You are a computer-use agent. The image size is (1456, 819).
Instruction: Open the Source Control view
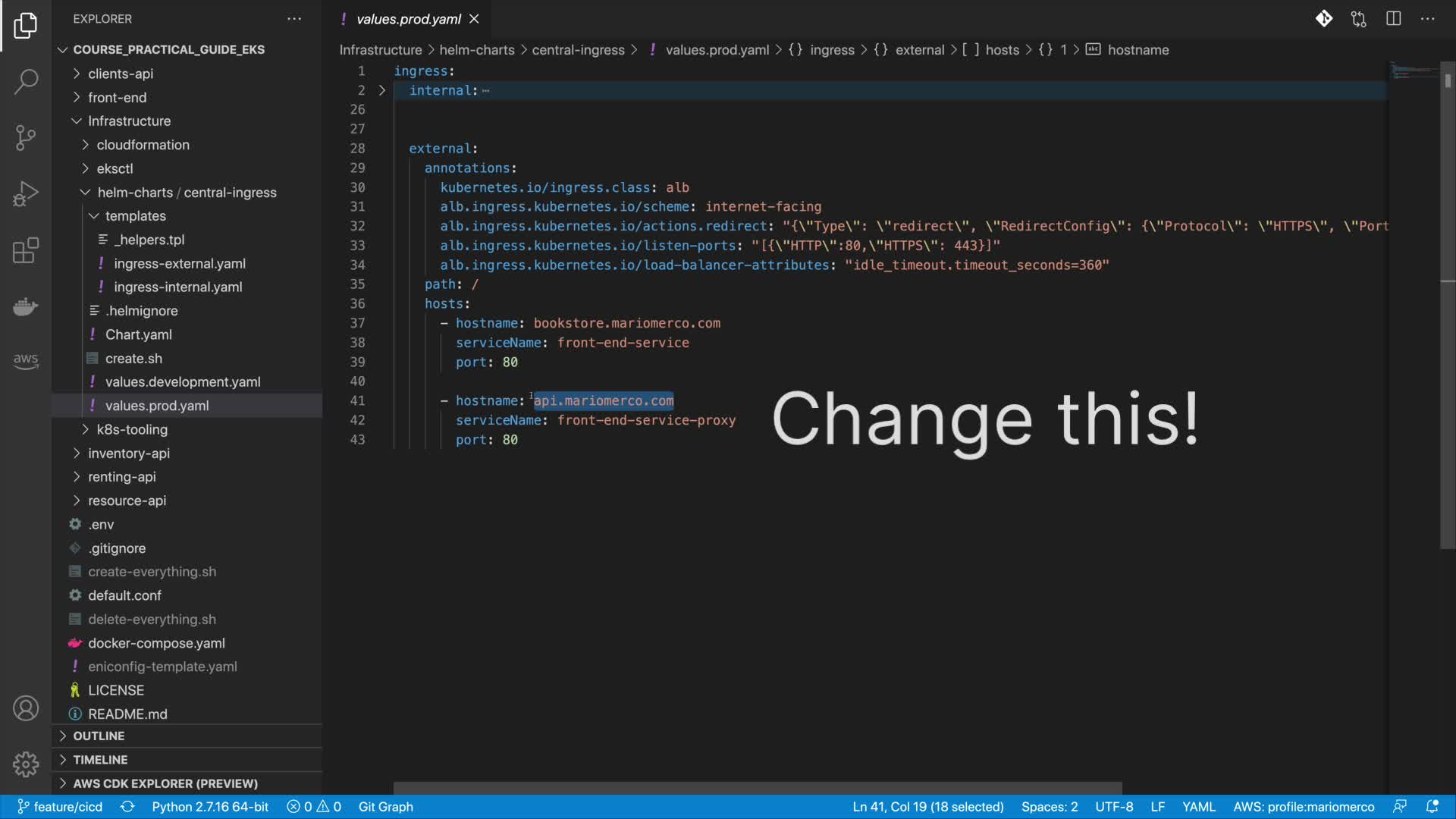pyautogui.click(x=26, y=137)
